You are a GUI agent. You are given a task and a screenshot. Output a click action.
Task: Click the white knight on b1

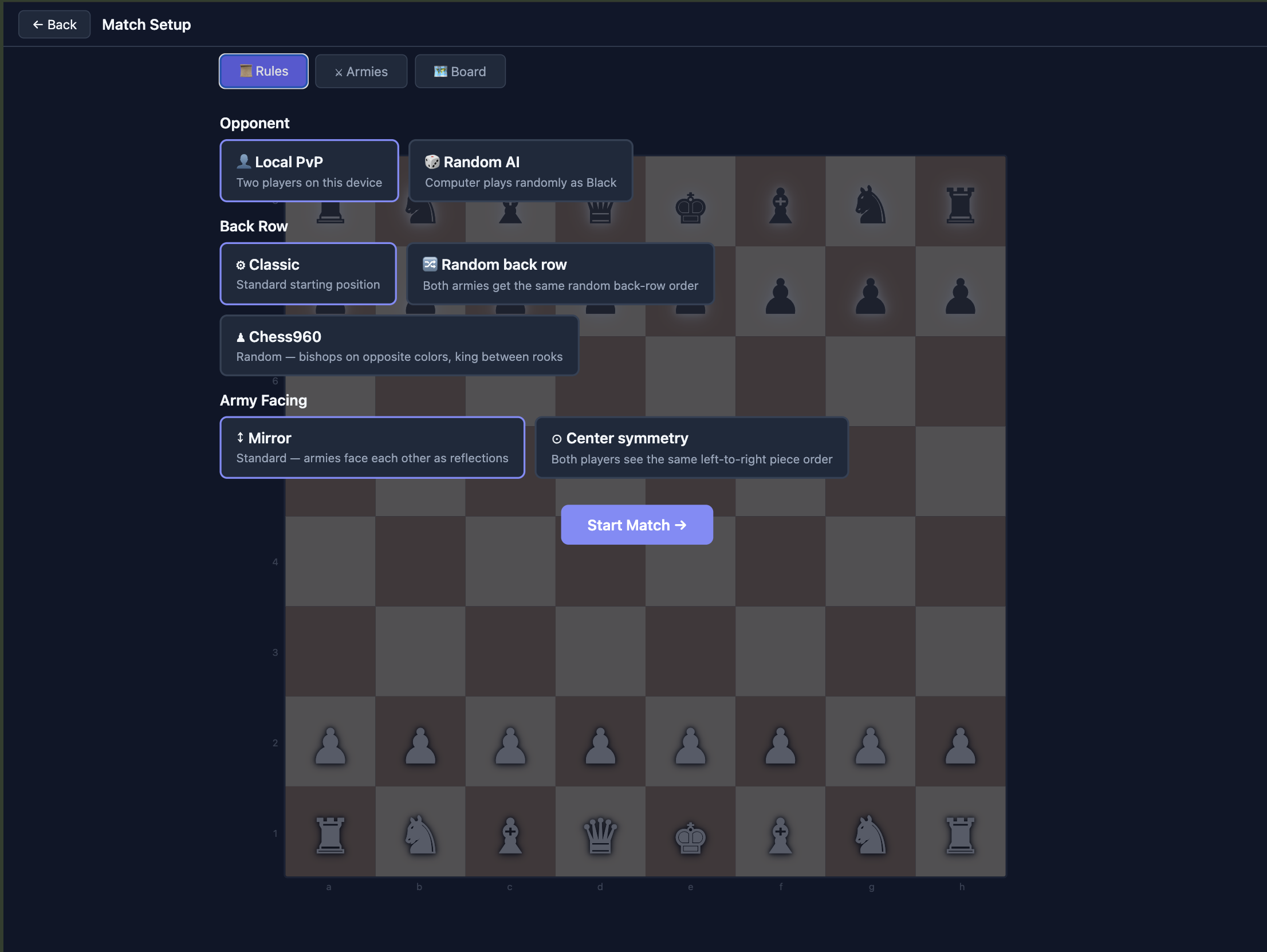(420, 835)
